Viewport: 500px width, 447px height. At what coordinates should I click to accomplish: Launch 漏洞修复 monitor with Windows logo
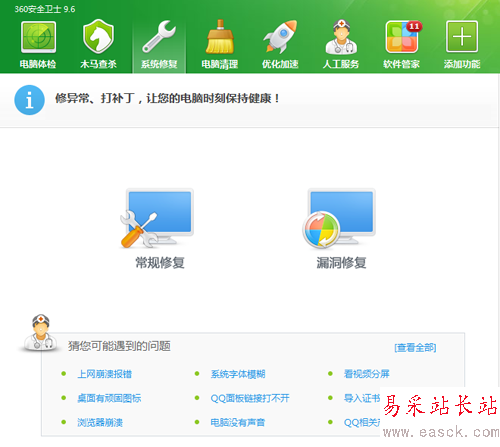339,219
